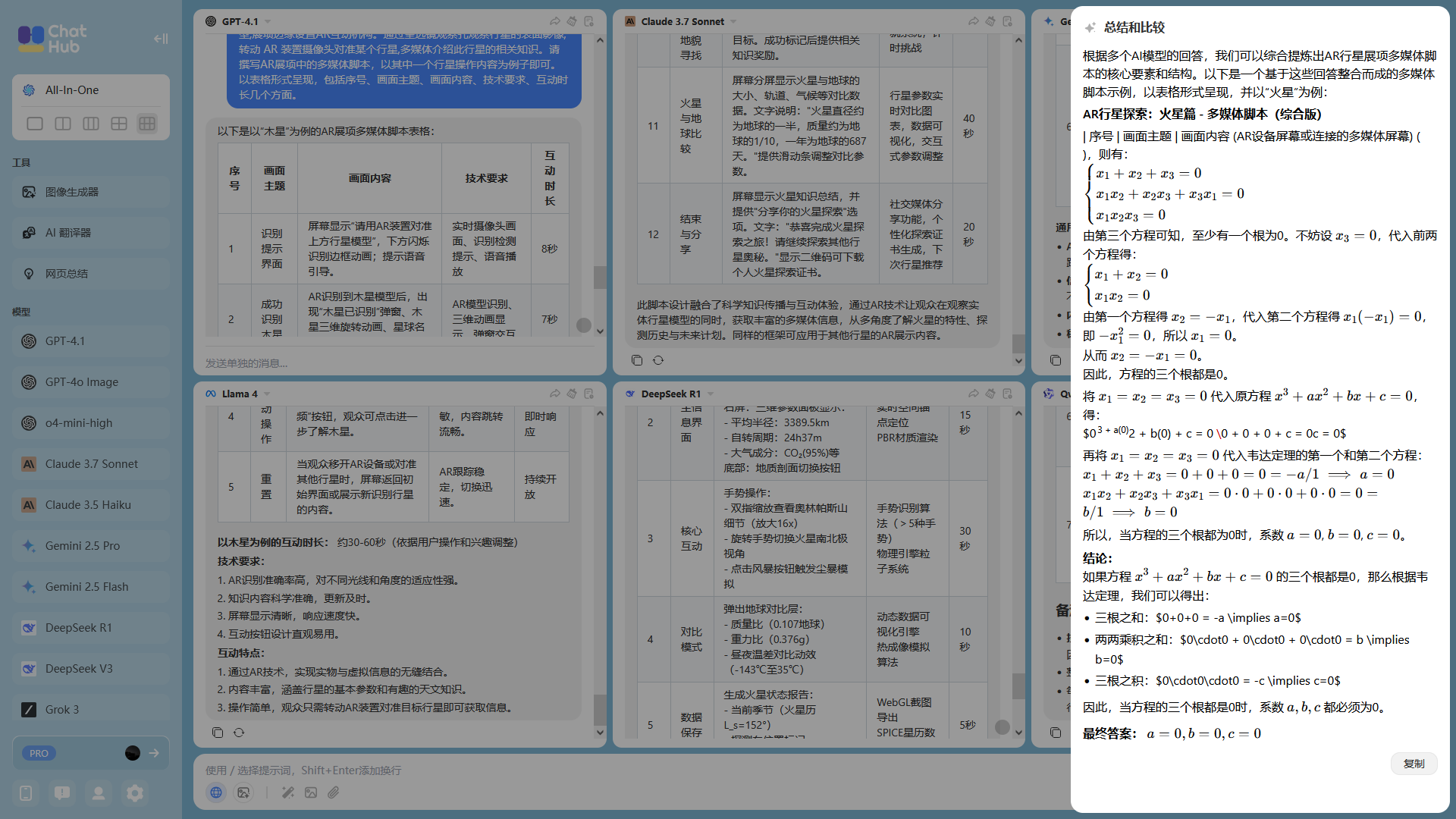The image size is (1456, 819).
Task: Open history icon in DeepSeek R1 panel
Action: (x=1007, y=394)
